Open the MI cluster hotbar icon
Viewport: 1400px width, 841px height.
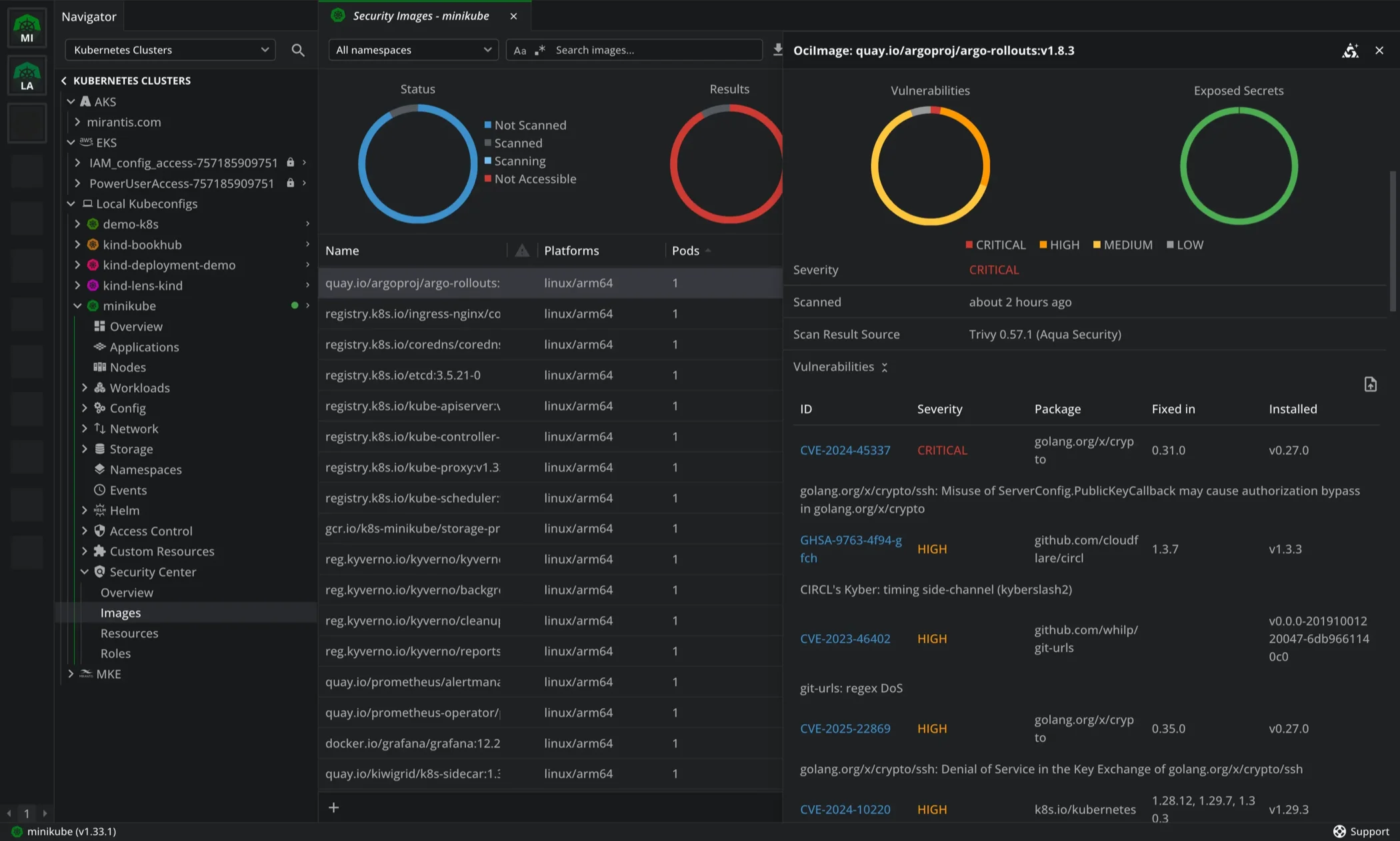pos(27,28)
